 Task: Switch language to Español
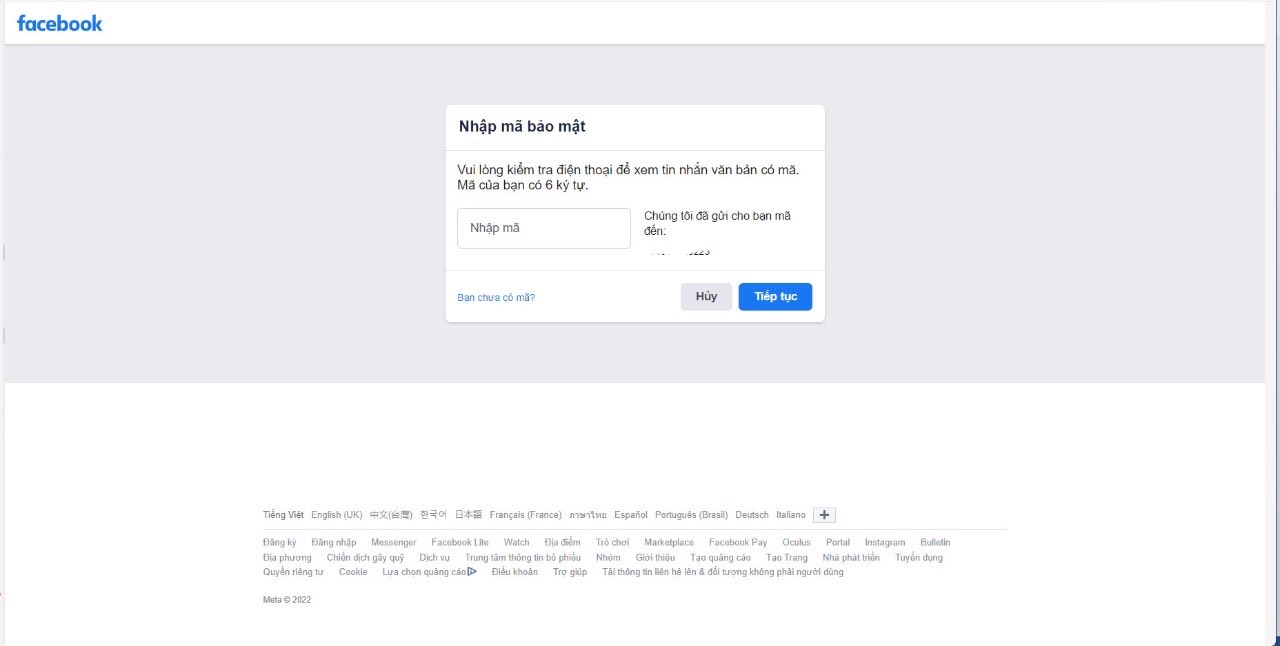tap(631, 515)
